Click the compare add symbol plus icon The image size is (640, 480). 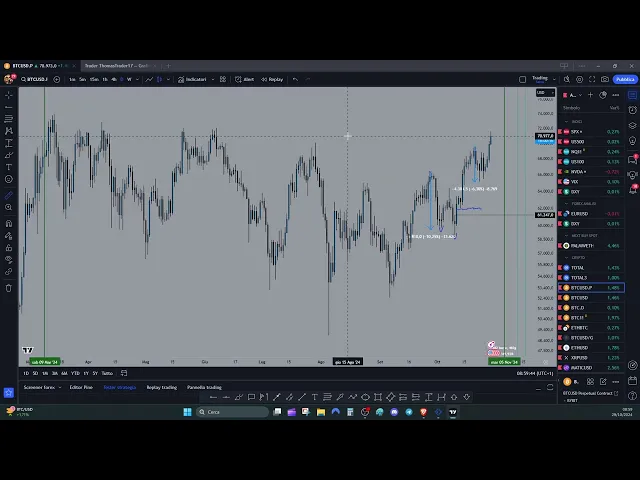click(x=57, y=79)
